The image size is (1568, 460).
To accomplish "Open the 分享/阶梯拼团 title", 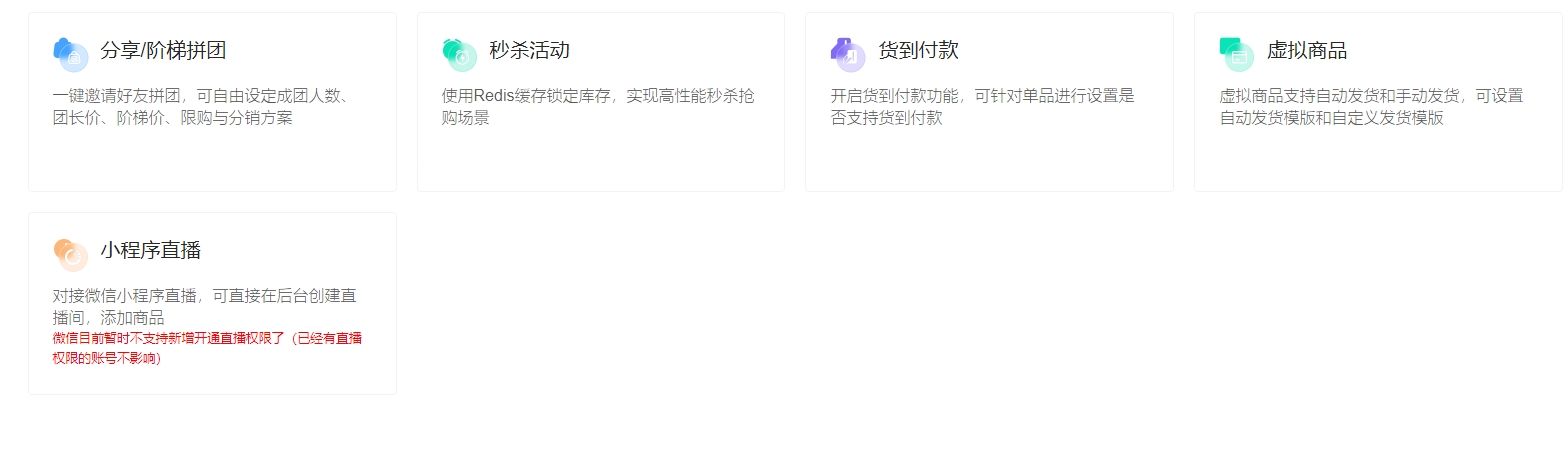I will [163, 51].
